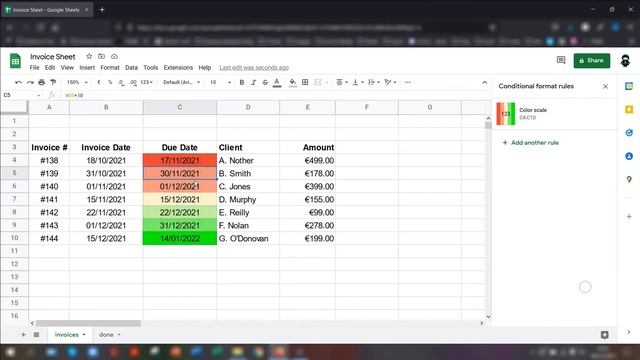
Task: Hide the menus with collapse arrow
Action: point(484,82)
